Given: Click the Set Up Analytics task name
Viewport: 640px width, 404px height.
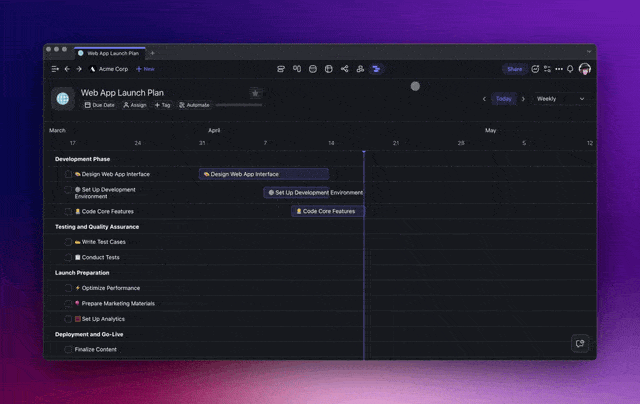Looking at the screenshot, I should (x=103, y=319).
